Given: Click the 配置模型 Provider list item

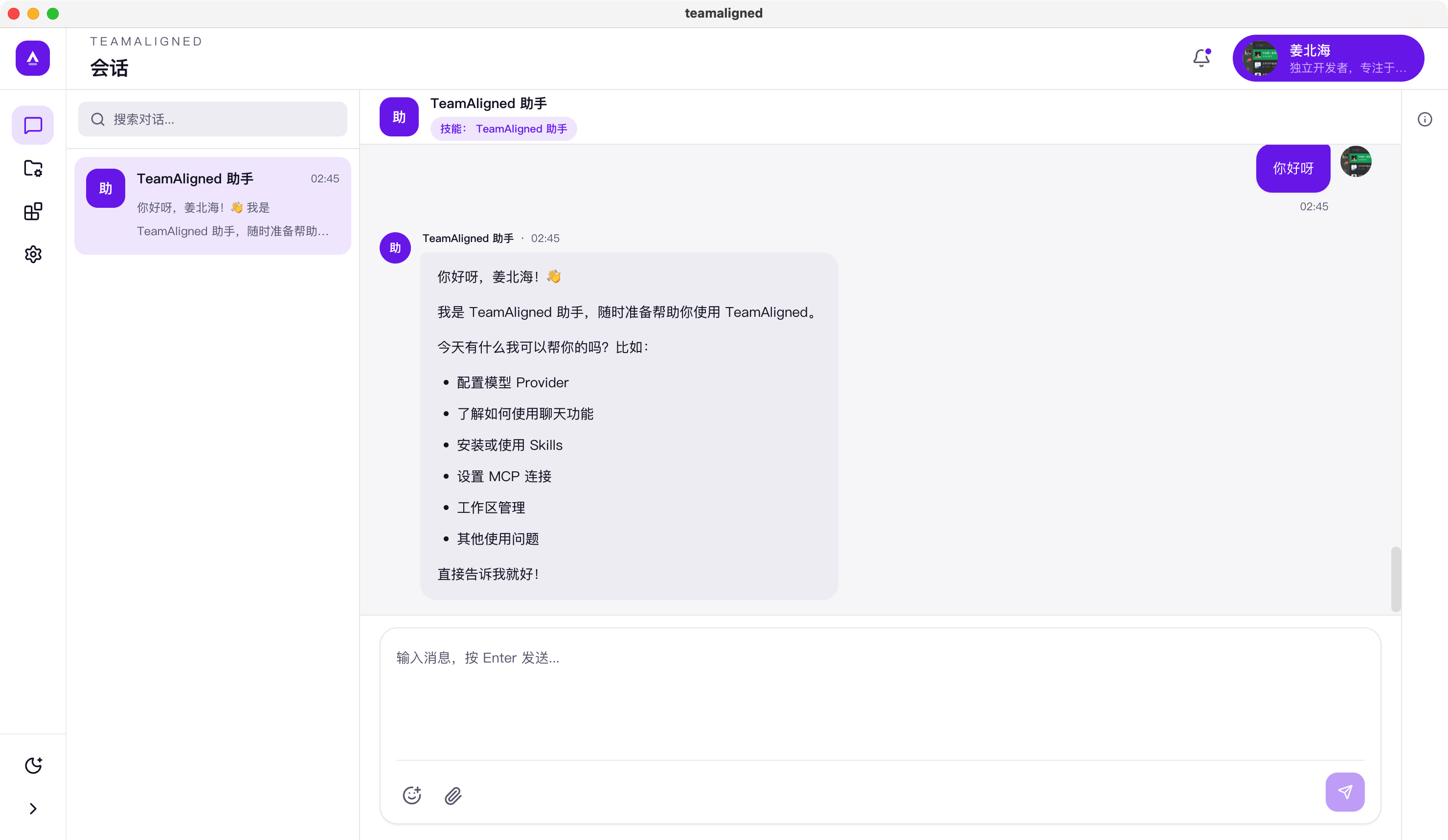Looking at the screenshot, I should [x=512, y=382].
